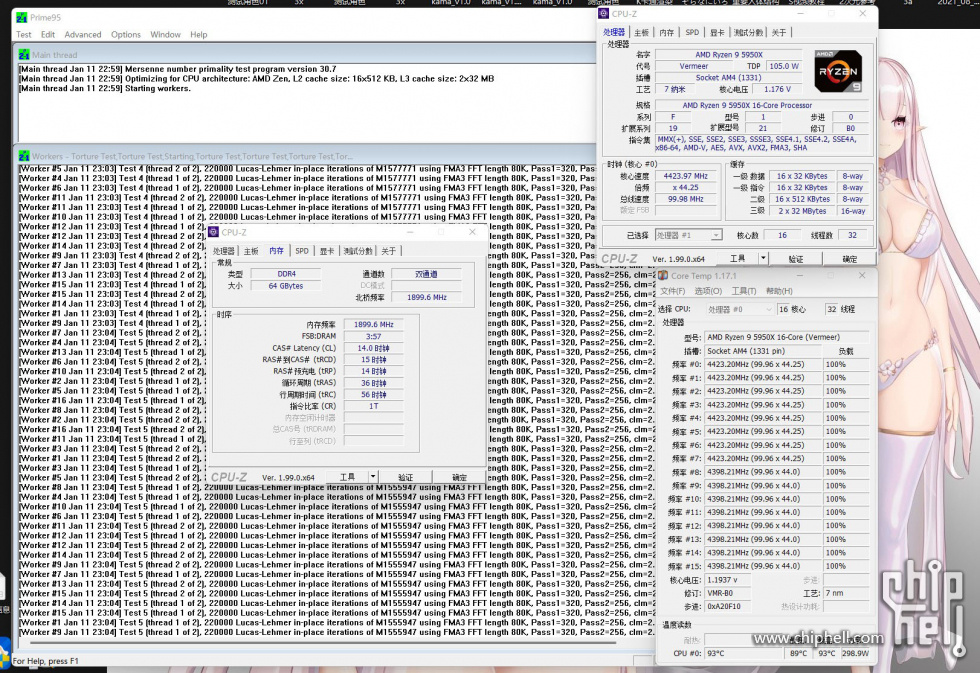Click Core Temp 核心电压 value 1.1937 v
Screen dimensions: 980x673
[x=728, y=581]
